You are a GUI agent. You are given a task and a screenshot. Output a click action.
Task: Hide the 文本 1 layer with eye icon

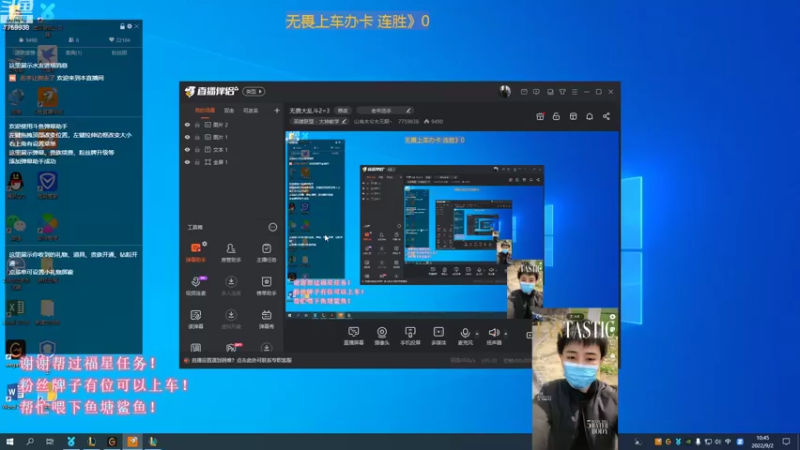(187, 149)
